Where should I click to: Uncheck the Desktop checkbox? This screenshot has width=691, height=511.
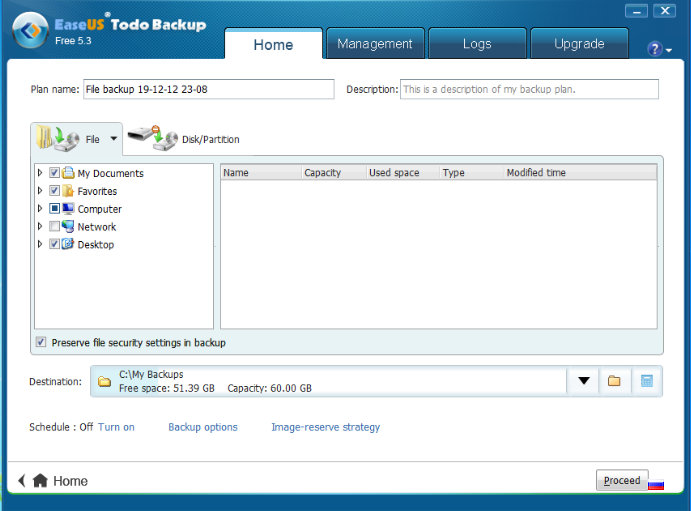click(54, 244)
